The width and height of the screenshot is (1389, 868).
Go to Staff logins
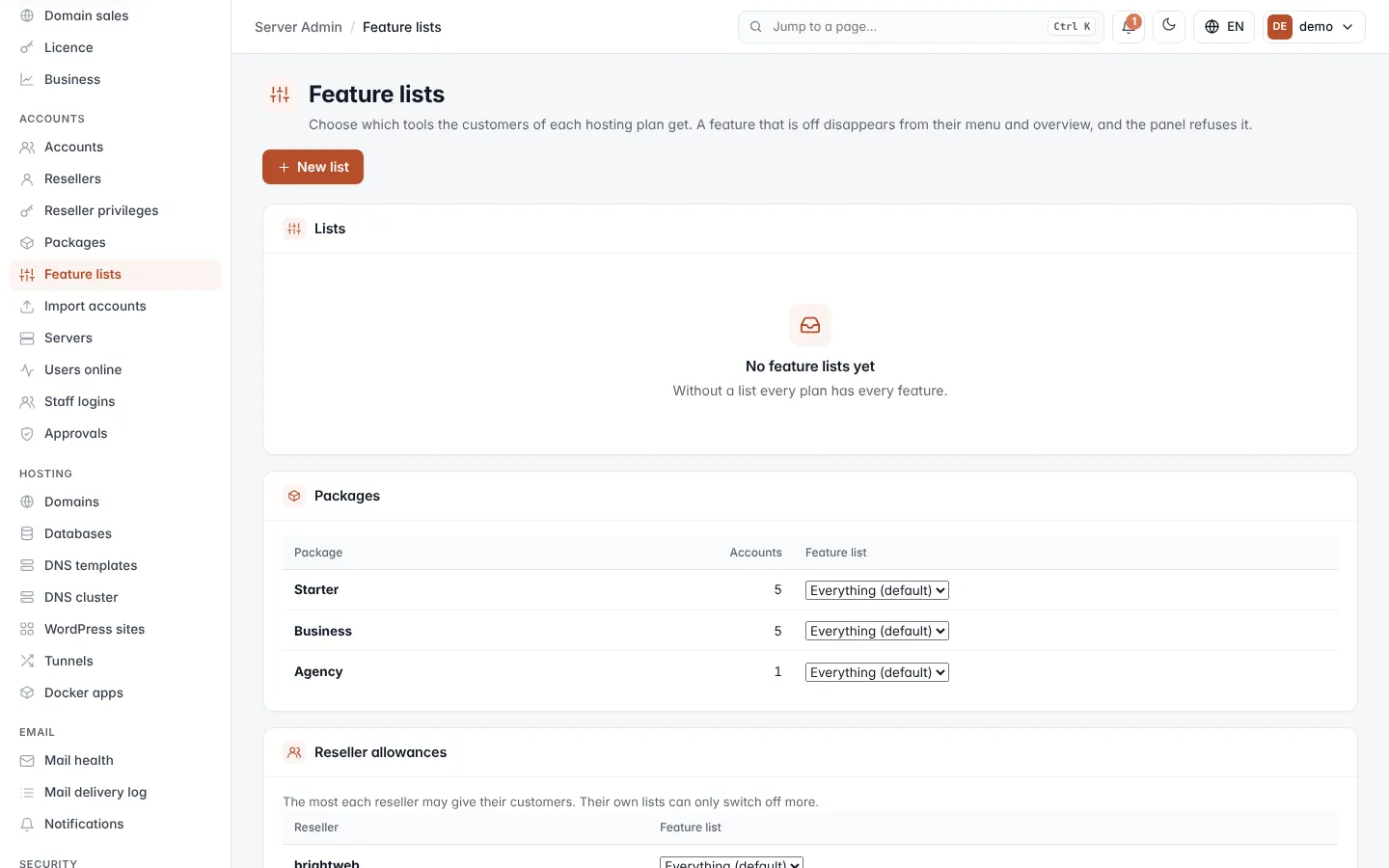(116, 401)
